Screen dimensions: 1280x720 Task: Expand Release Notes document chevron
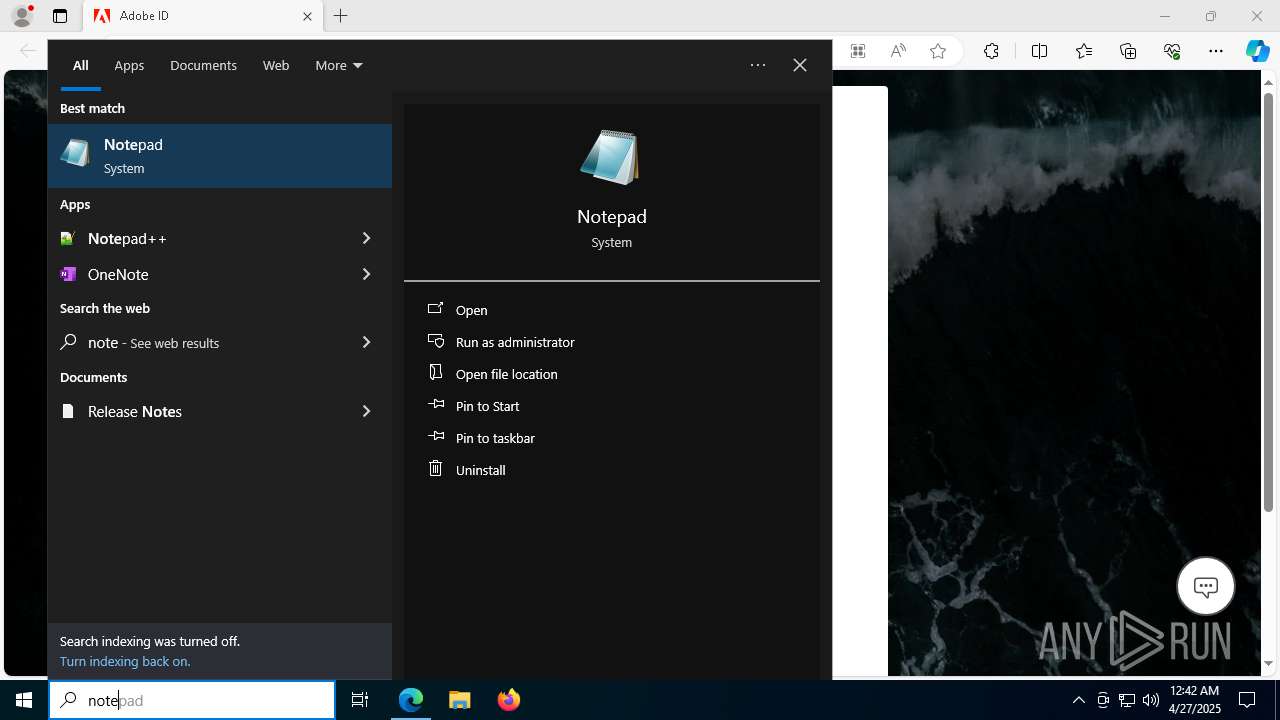366,411
